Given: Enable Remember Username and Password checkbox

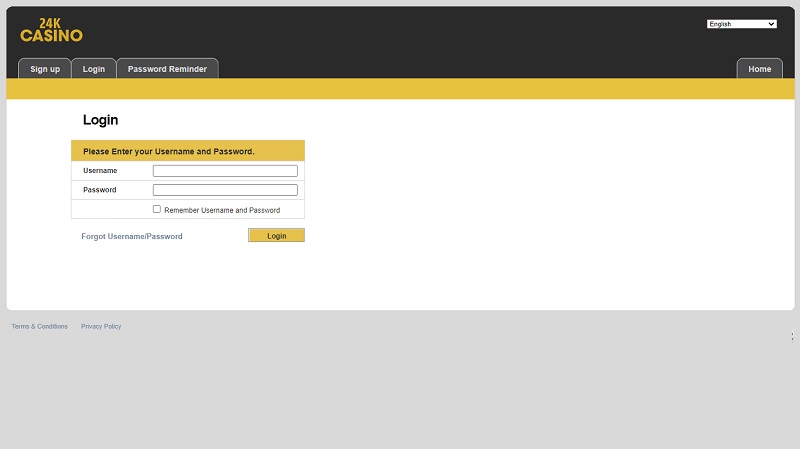Looking at the screenshot, I should point(157,209).
